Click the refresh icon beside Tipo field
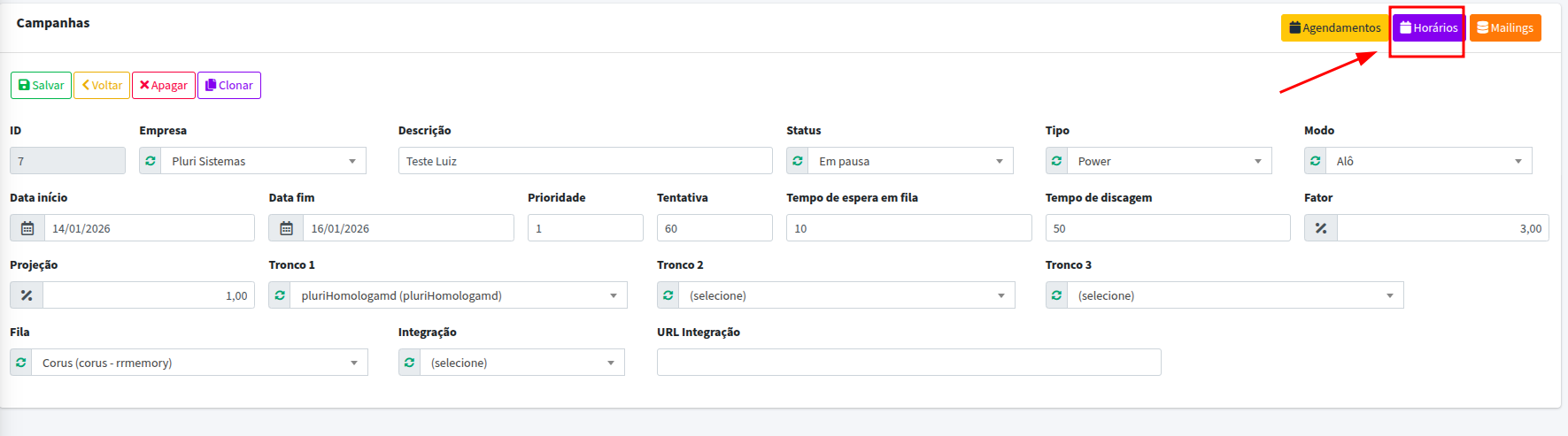The width and height of the screenshot is (1568, 436). 1056,161
